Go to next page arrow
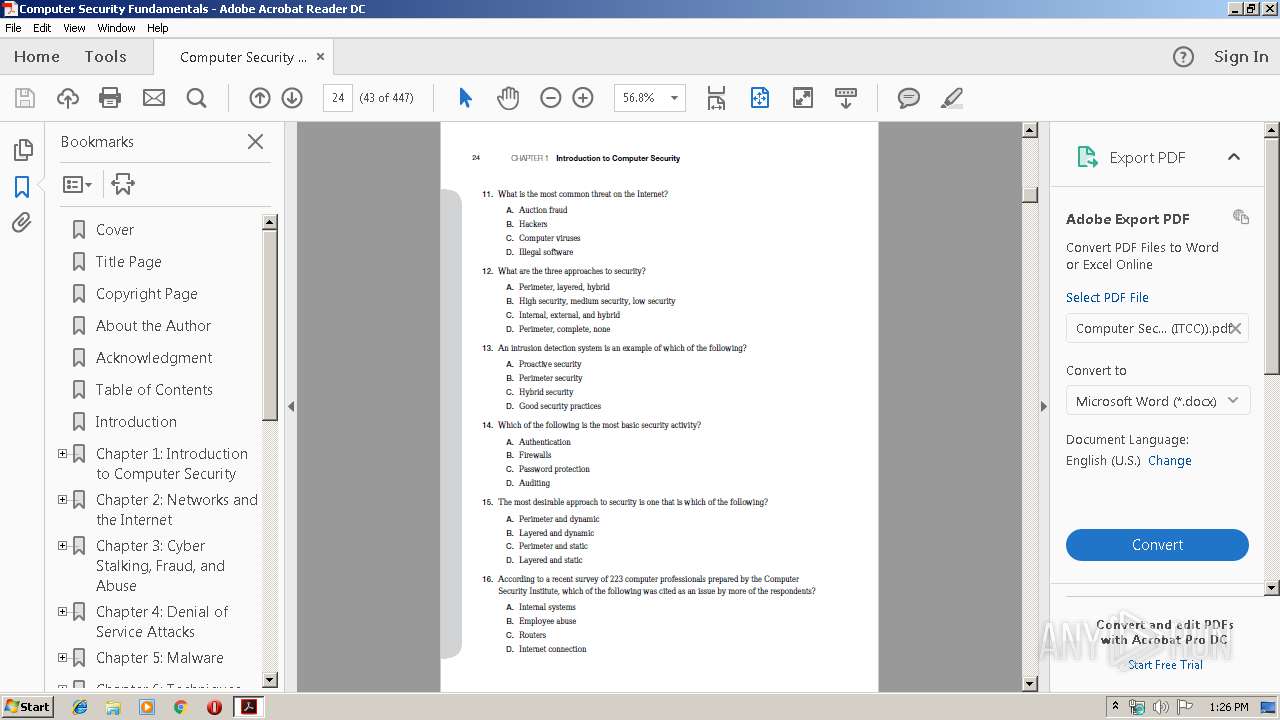The height and width of the screenshot is (720, 1280). coord(292,98)
